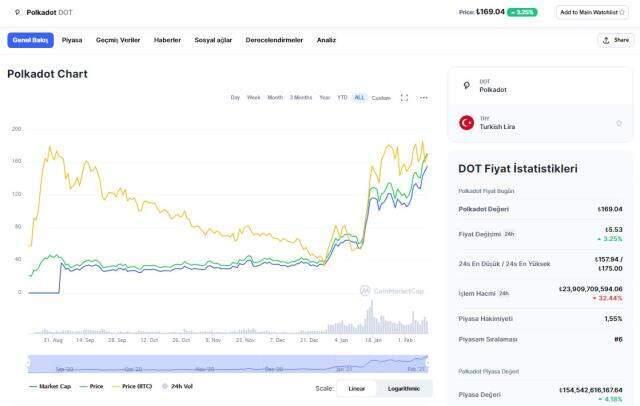
Task: Select the Week chart range
Action: (253, 98)
